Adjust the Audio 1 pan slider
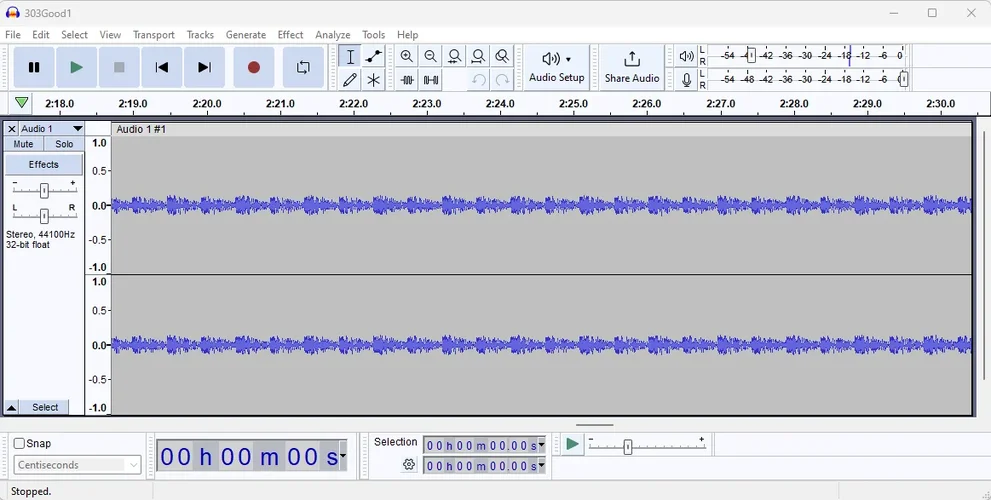Viewport: 991px width, 500px height. point(44,216)
